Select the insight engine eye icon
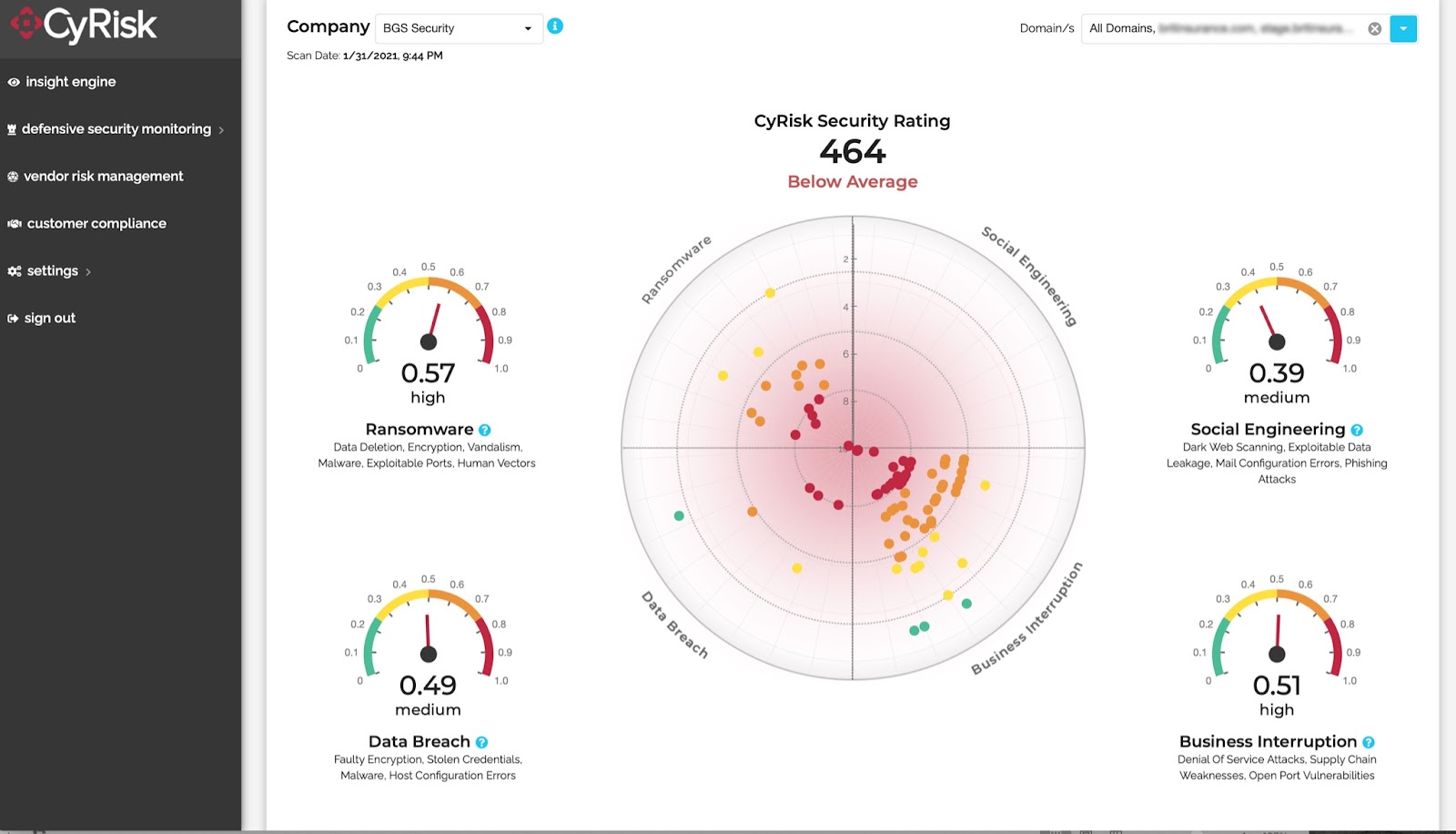Viewport: 1456px width, 834px height. tap(13, 81)
